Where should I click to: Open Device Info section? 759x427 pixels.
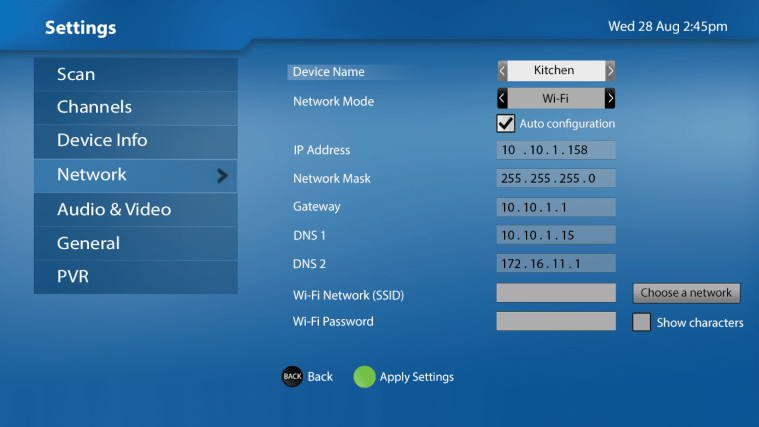135,141
